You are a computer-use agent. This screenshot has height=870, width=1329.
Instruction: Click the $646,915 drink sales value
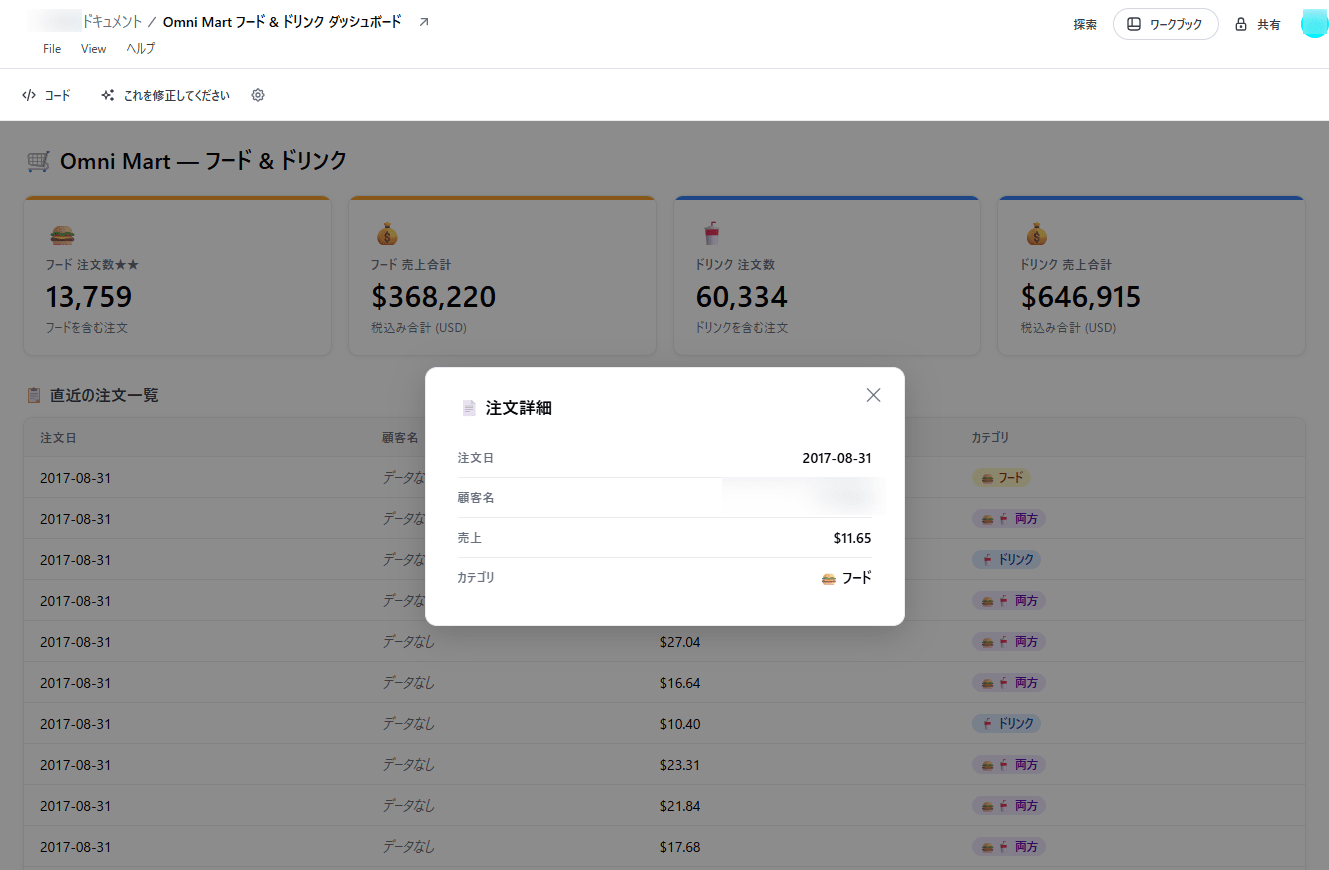click(1081, 297)
